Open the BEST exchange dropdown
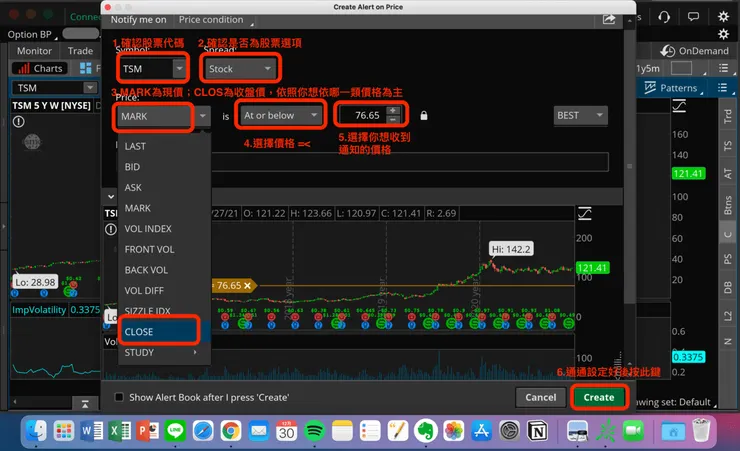 pyautogui.click(x=580, y=116)
